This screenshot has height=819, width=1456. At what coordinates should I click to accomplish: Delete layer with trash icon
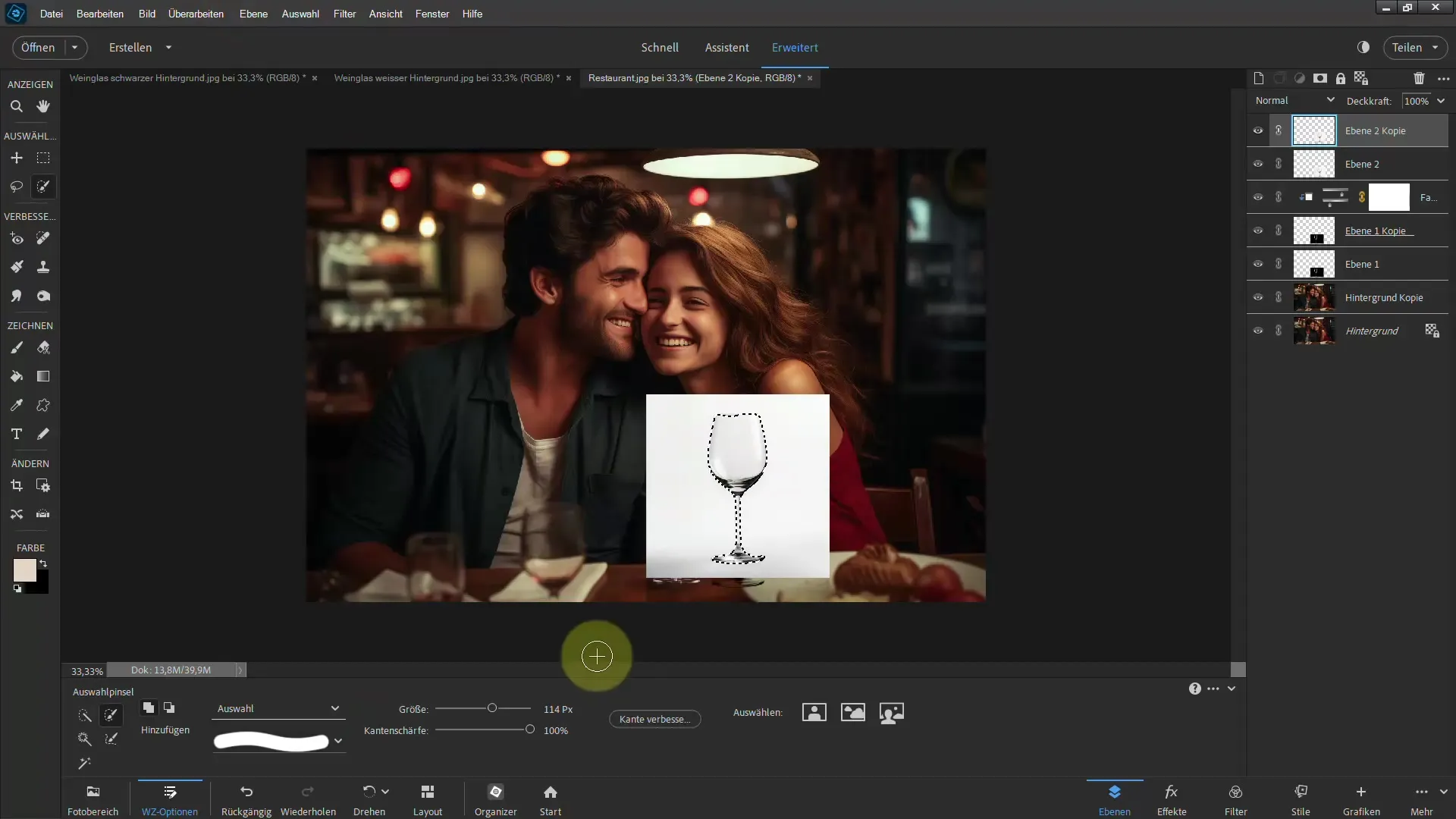tap(1419, 78)
